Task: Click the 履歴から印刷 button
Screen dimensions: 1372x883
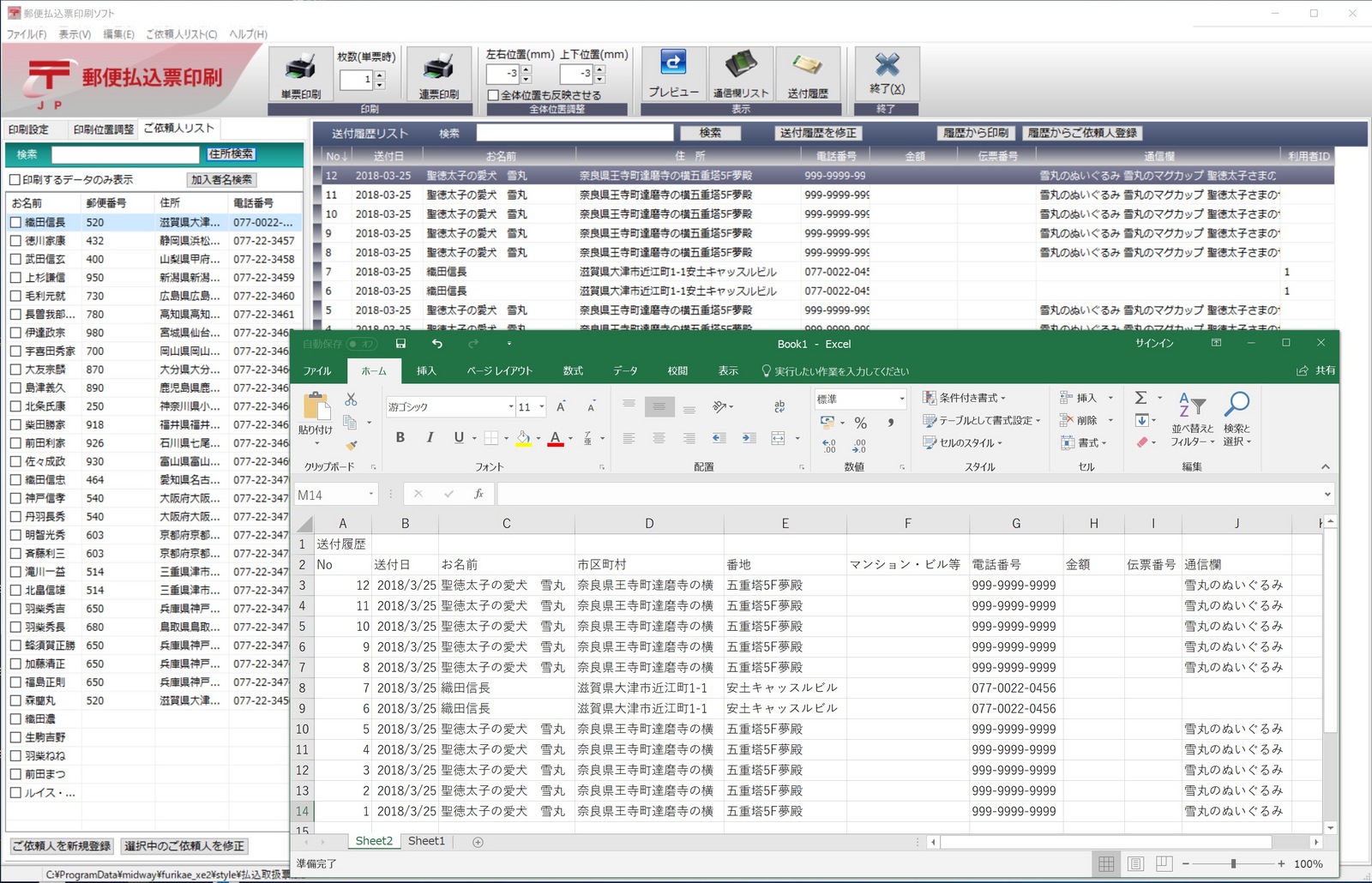Action: pos(976,133)
